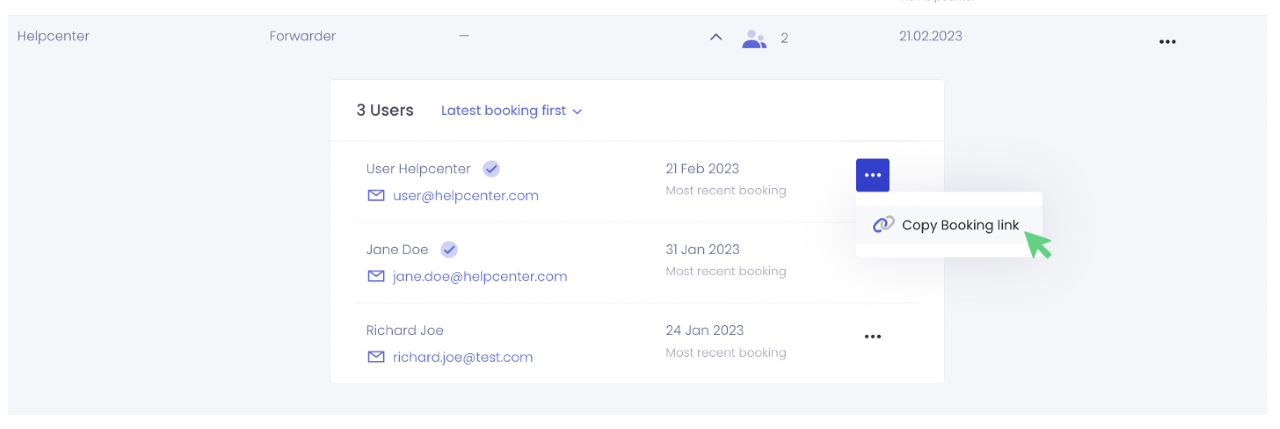This screenshot has height=429, width=1280.
Task: Open the jane.doe@helpcenter.com email link
Action: point(480,277)
